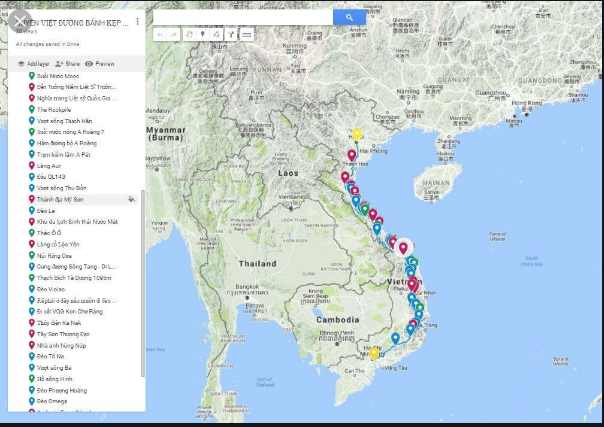Click the green pin icon of Núi Răng Cưa
The image size is (604, 427).
[32, 255]
